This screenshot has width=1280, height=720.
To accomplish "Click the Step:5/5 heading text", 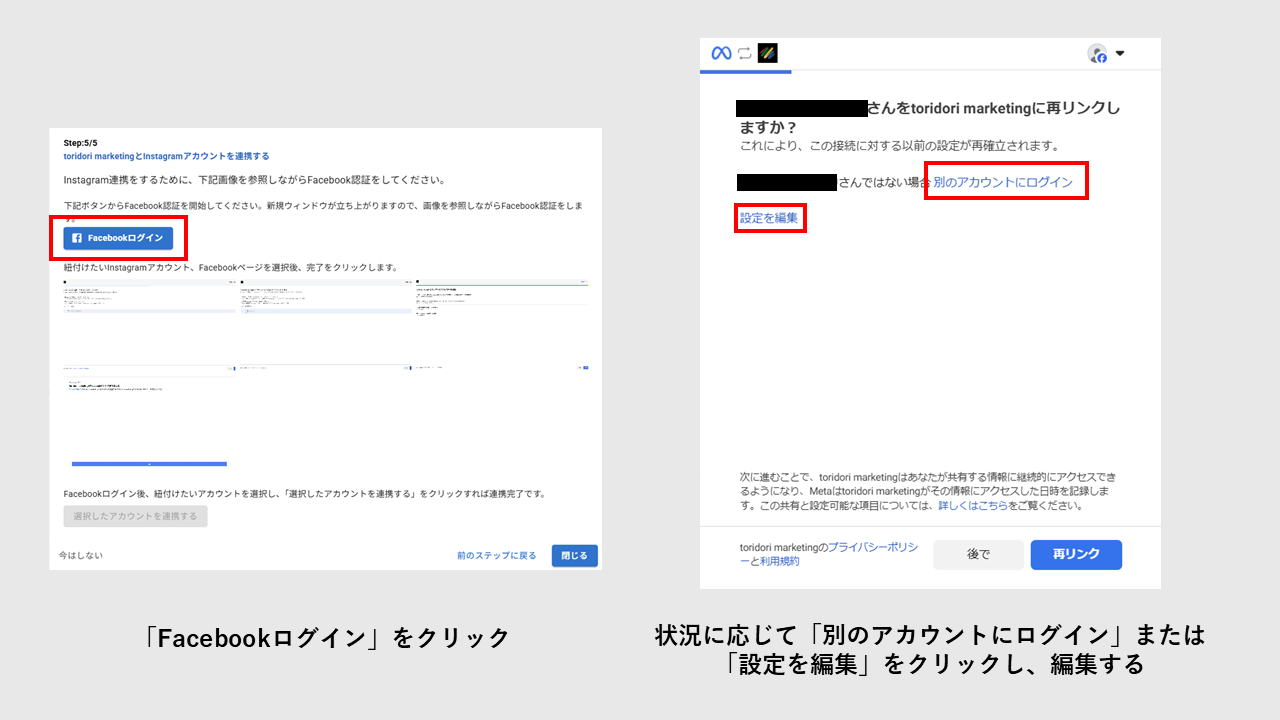I will coord(81,143).
